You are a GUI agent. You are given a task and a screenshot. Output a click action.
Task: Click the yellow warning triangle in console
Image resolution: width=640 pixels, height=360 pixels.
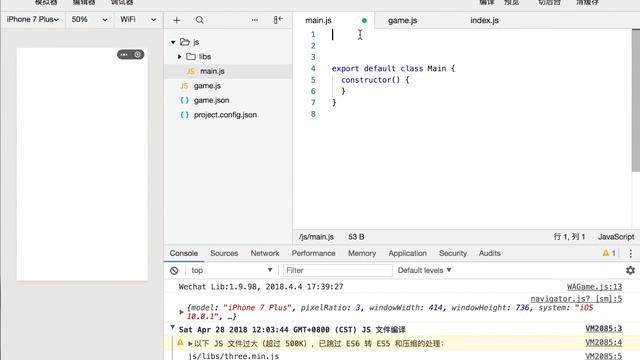tap(180, 343)
